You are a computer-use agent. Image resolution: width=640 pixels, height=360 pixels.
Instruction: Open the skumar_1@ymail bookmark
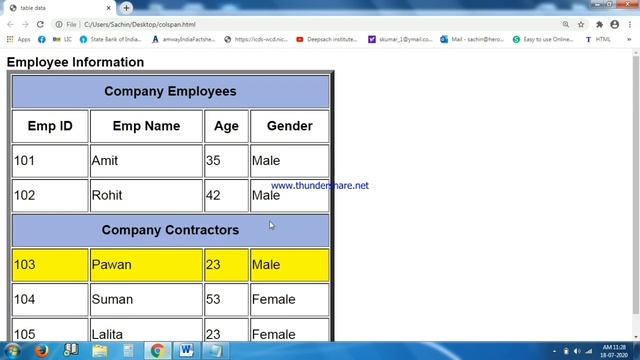pos(400,39)
